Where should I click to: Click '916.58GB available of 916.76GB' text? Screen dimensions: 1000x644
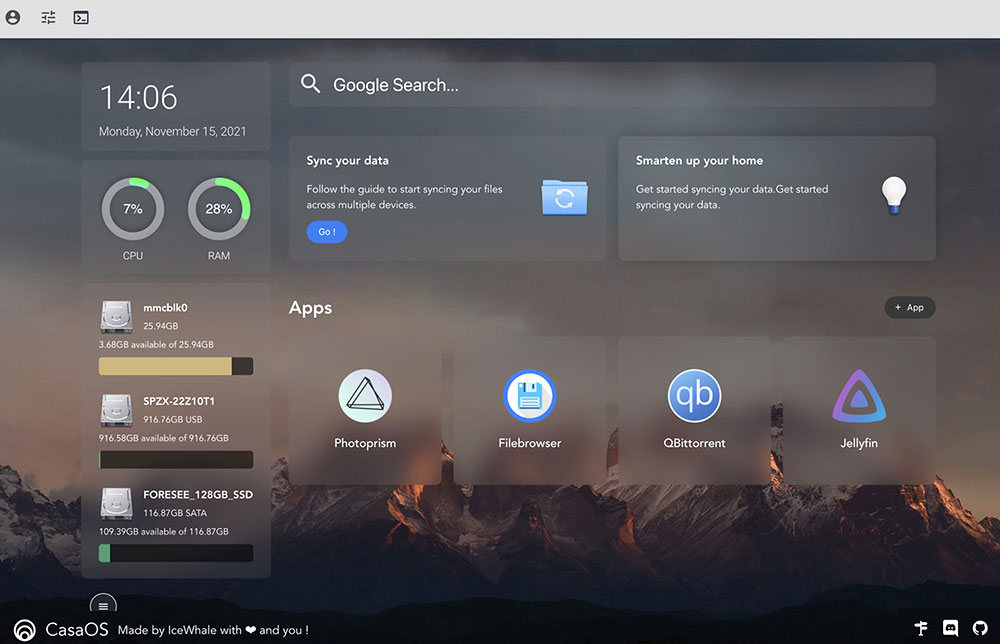point(163,438)
